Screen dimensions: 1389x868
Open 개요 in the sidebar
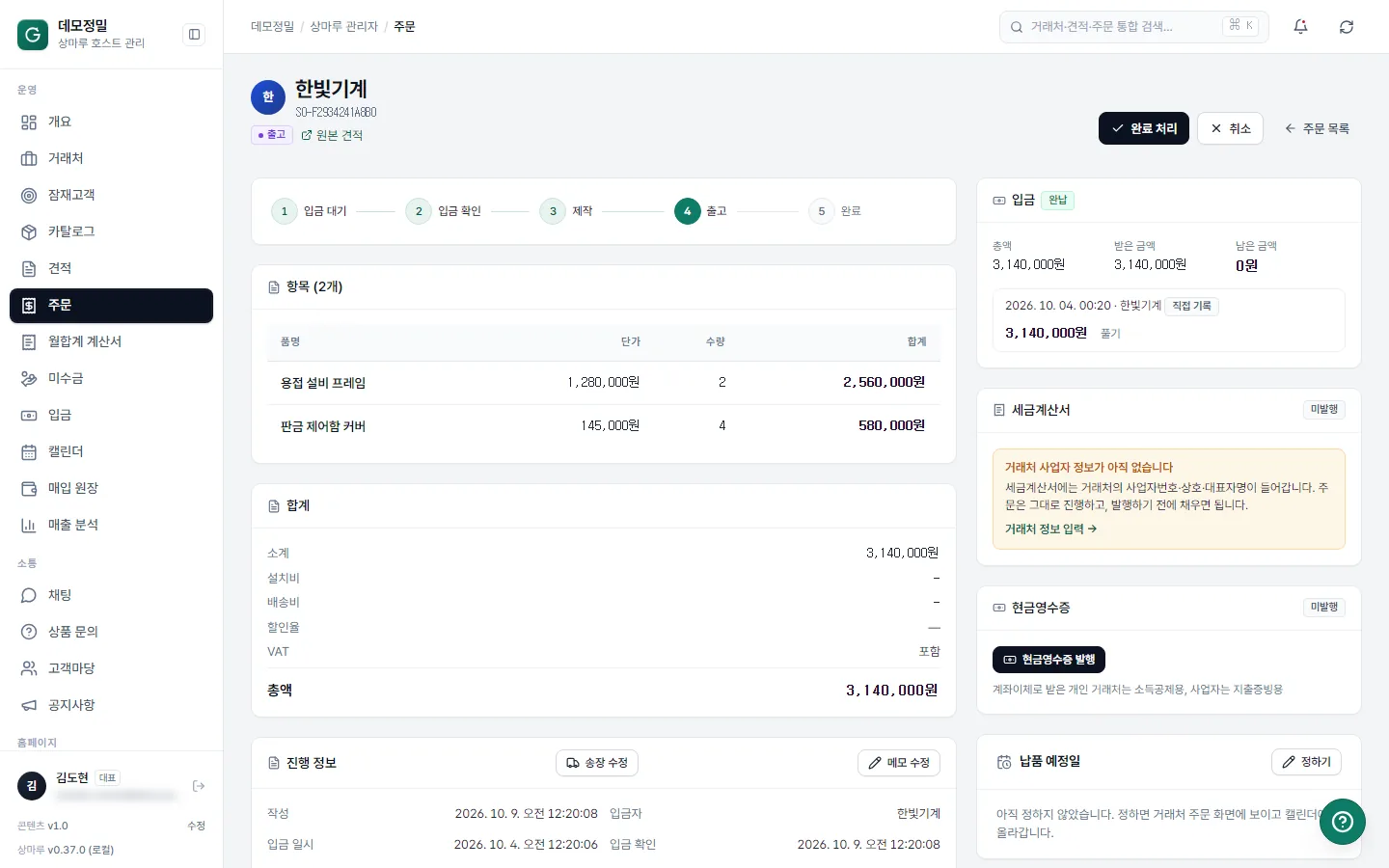111,122
